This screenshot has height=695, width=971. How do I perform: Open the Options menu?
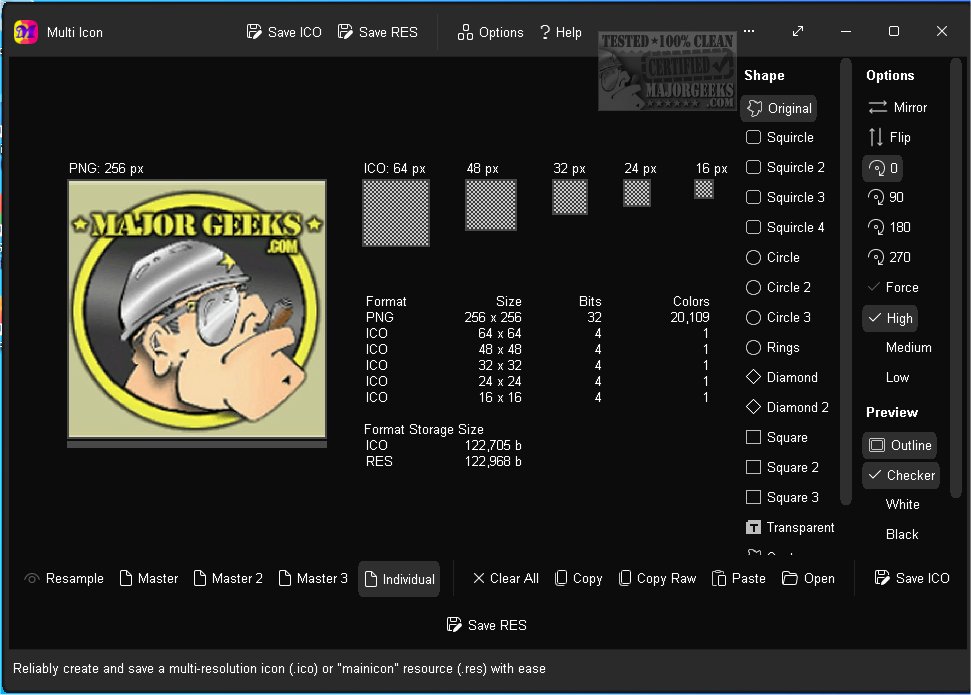[490, 31]
